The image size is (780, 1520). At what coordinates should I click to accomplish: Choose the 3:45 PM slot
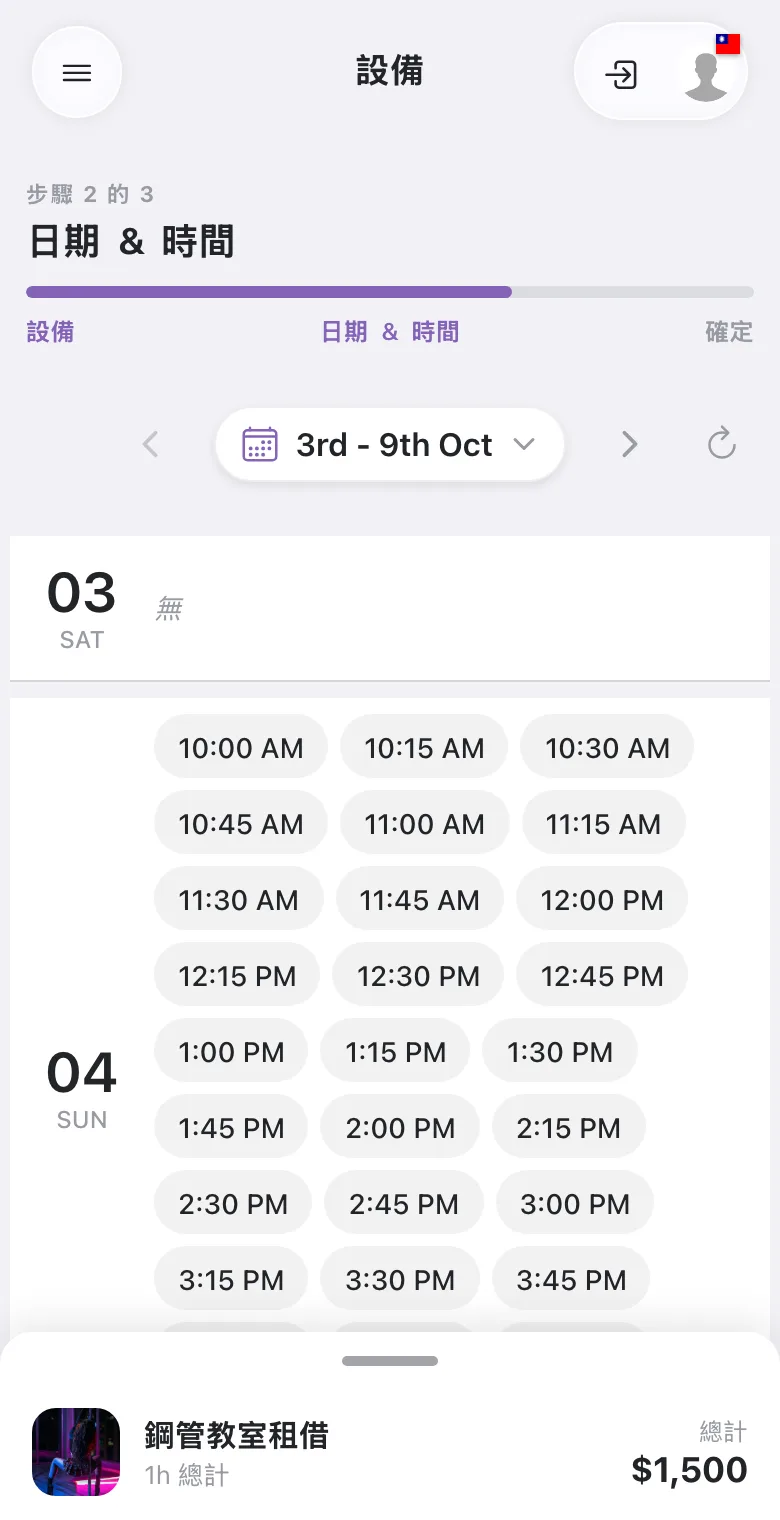571,1280
